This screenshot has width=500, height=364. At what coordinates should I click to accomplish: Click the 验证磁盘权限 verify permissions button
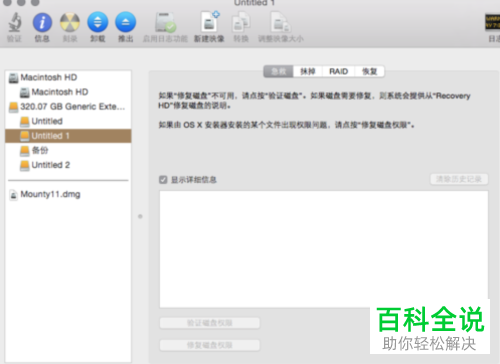(210, 323)
